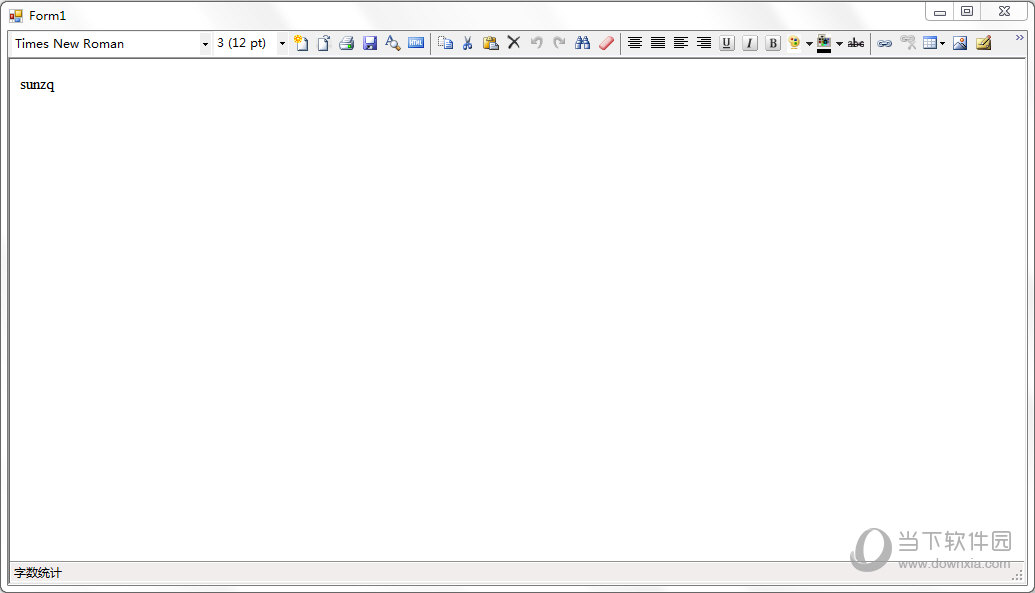Open the 3 (12 pt) size dropdown
1035x593 pixels.
tap(283, 44)
